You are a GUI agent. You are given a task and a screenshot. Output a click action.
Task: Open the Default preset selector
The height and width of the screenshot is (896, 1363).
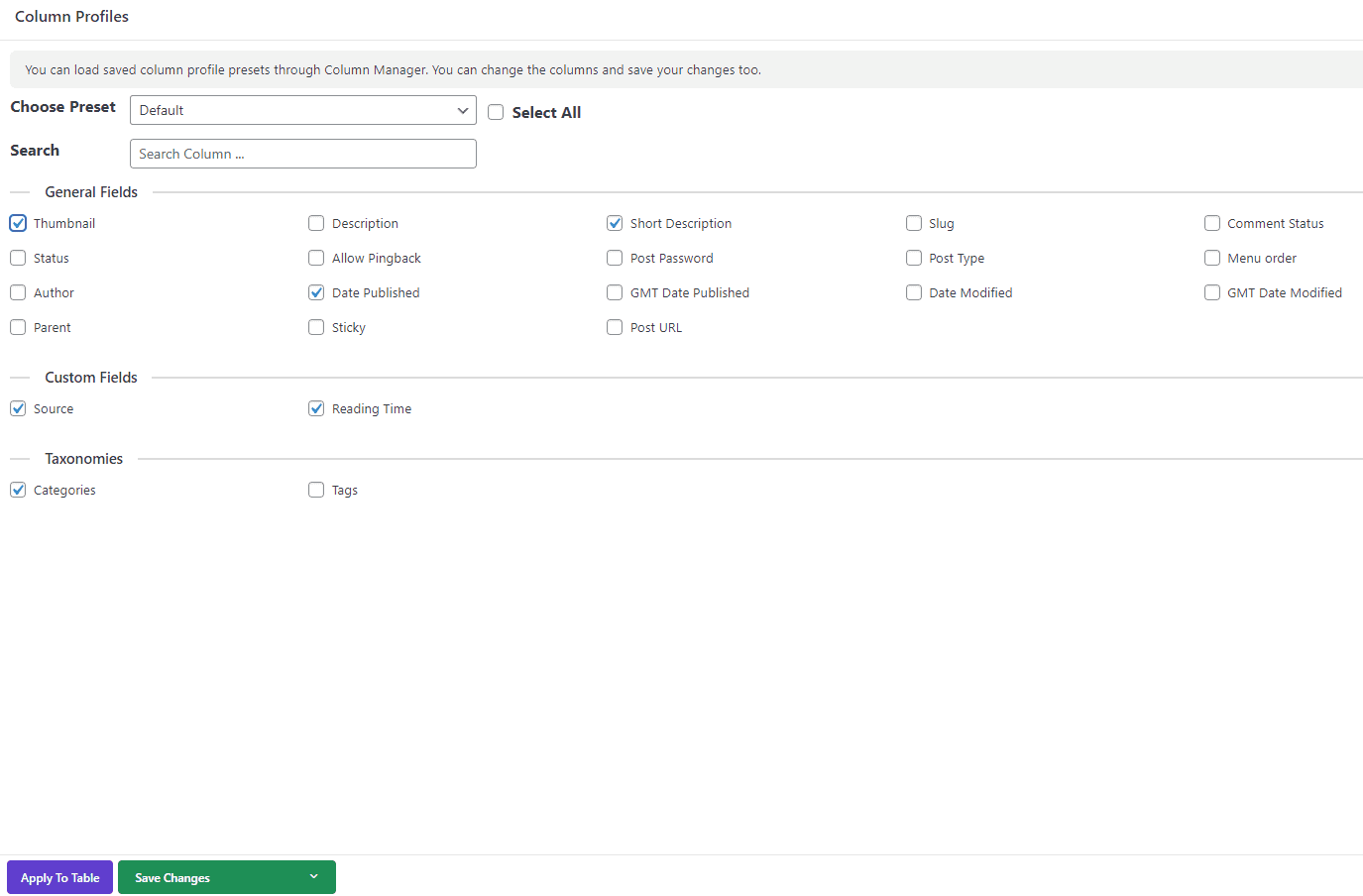click(x=302, y=110)
